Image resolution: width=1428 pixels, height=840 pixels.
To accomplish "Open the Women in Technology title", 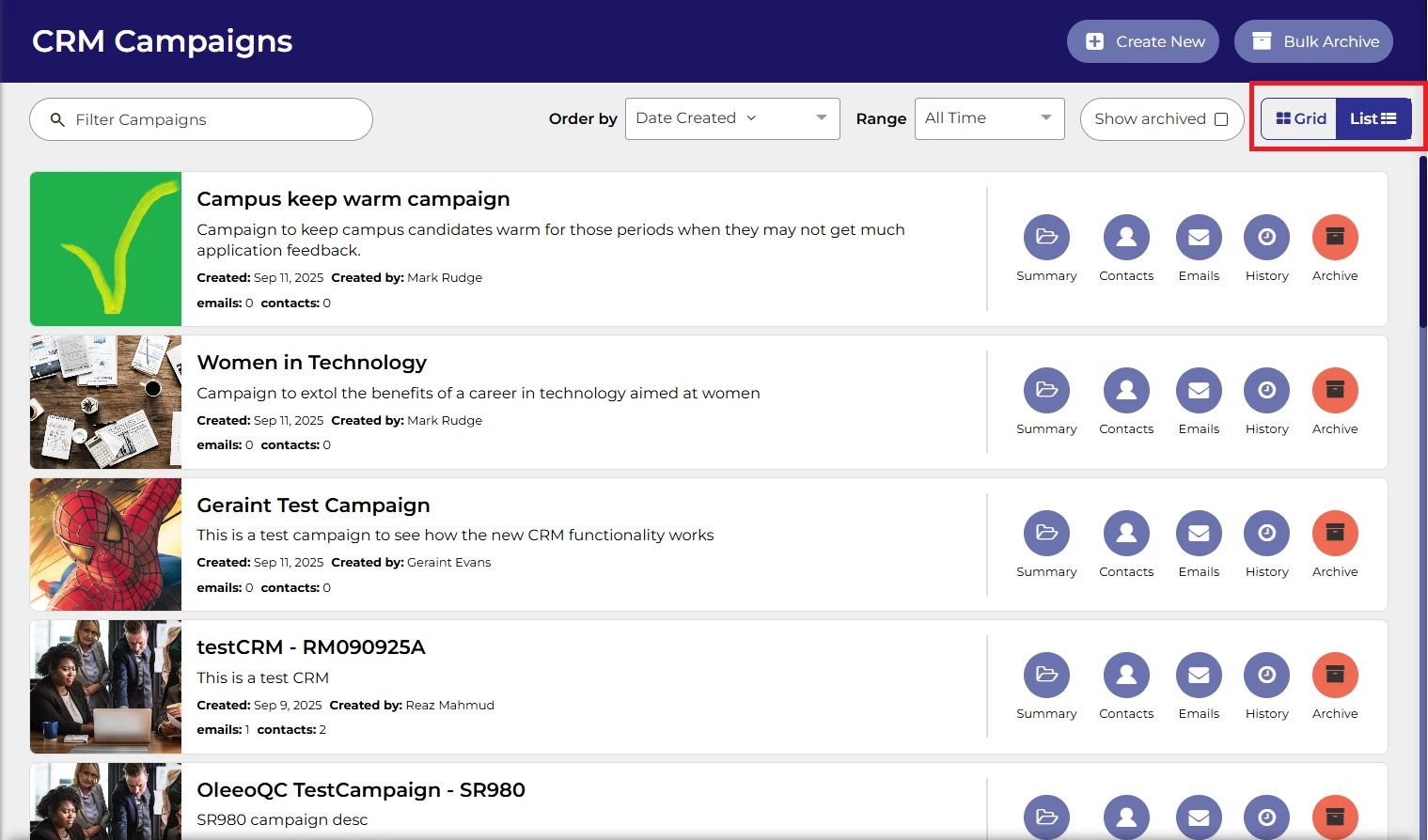I will [312, 363].
